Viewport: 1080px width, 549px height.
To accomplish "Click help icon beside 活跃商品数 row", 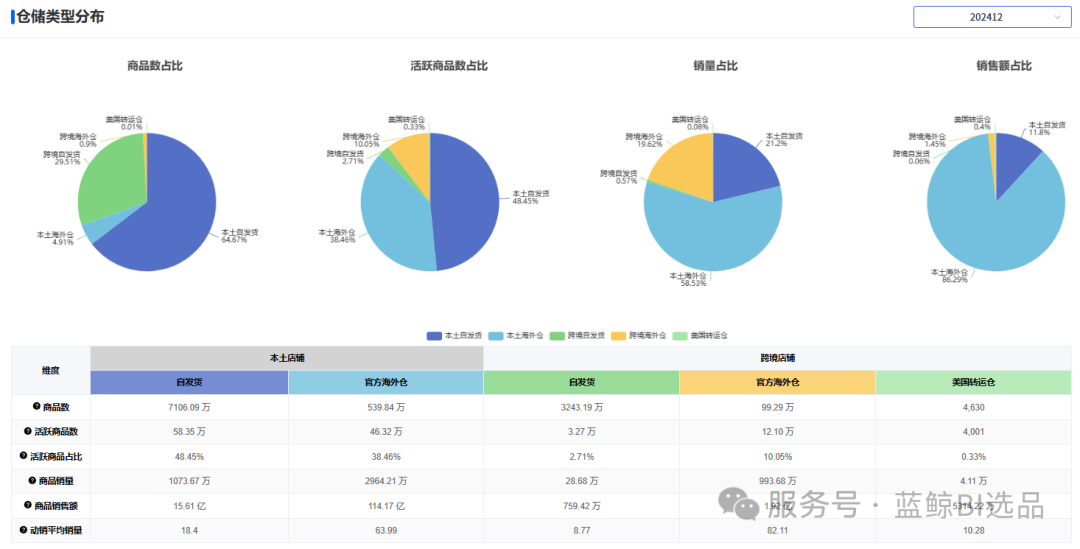I will pos(27,431).
